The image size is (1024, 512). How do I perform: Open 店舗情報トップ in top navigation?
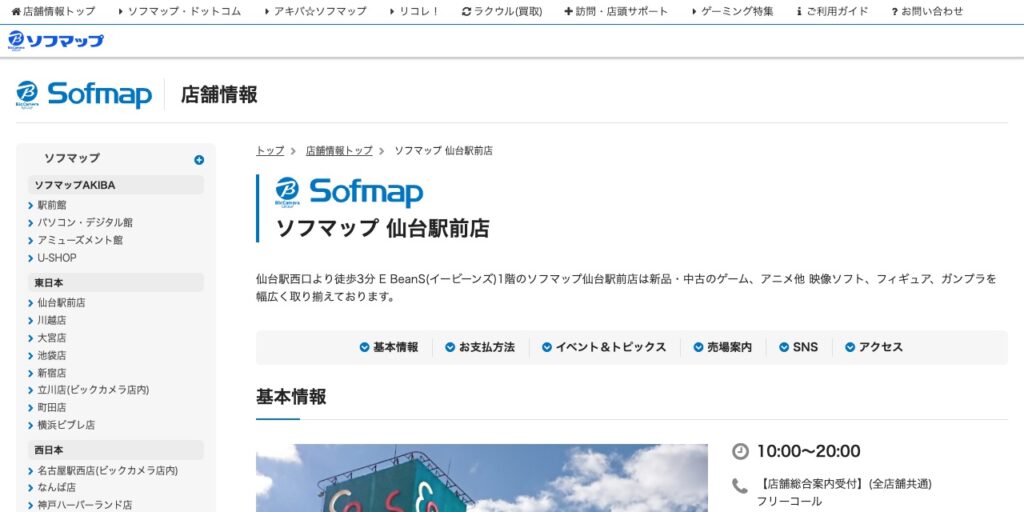(x=53, y=11)
